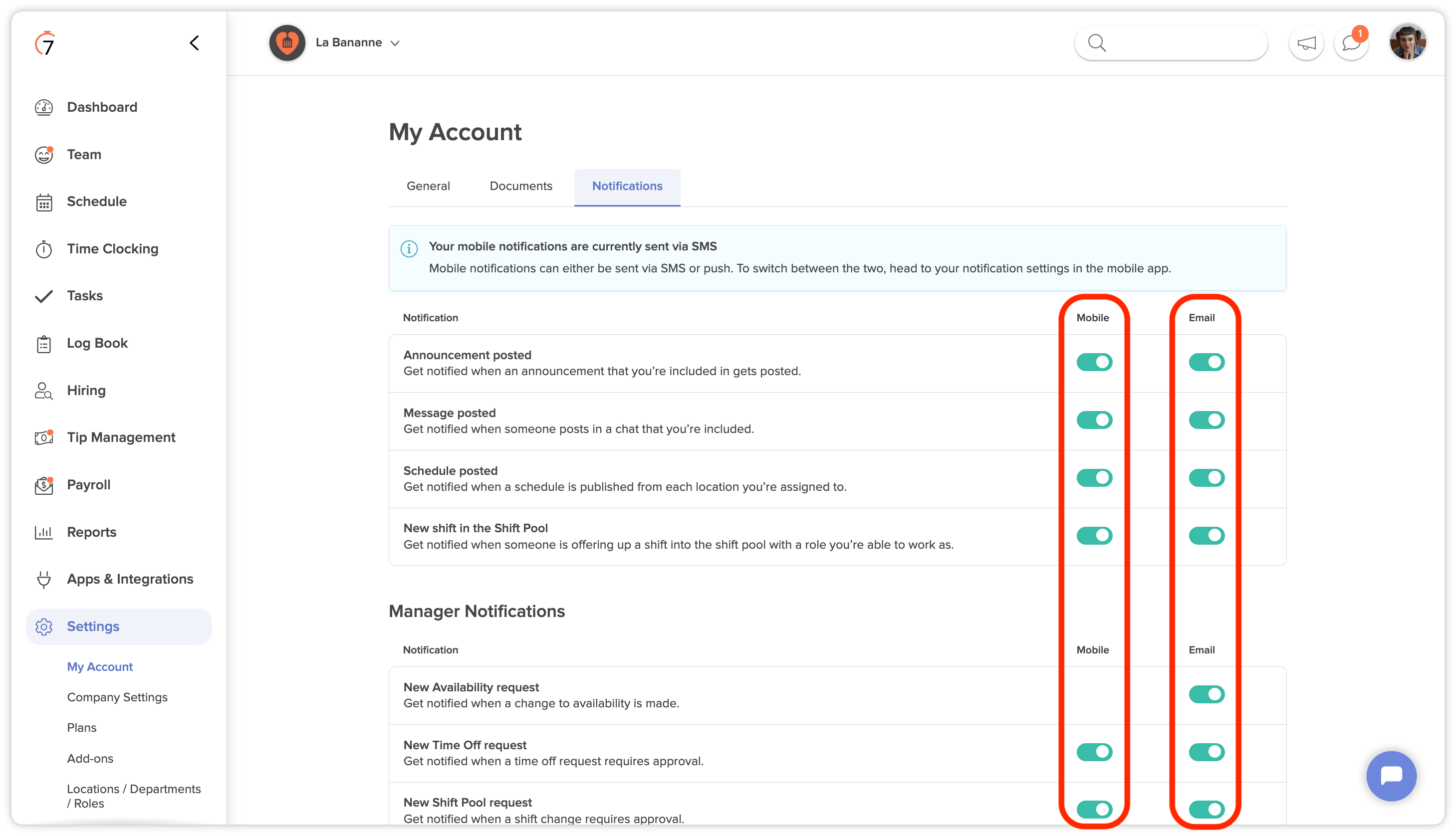The image size is (1456, 836).
Task: Click the Schedule calendar icon
Action: point(43,202)
